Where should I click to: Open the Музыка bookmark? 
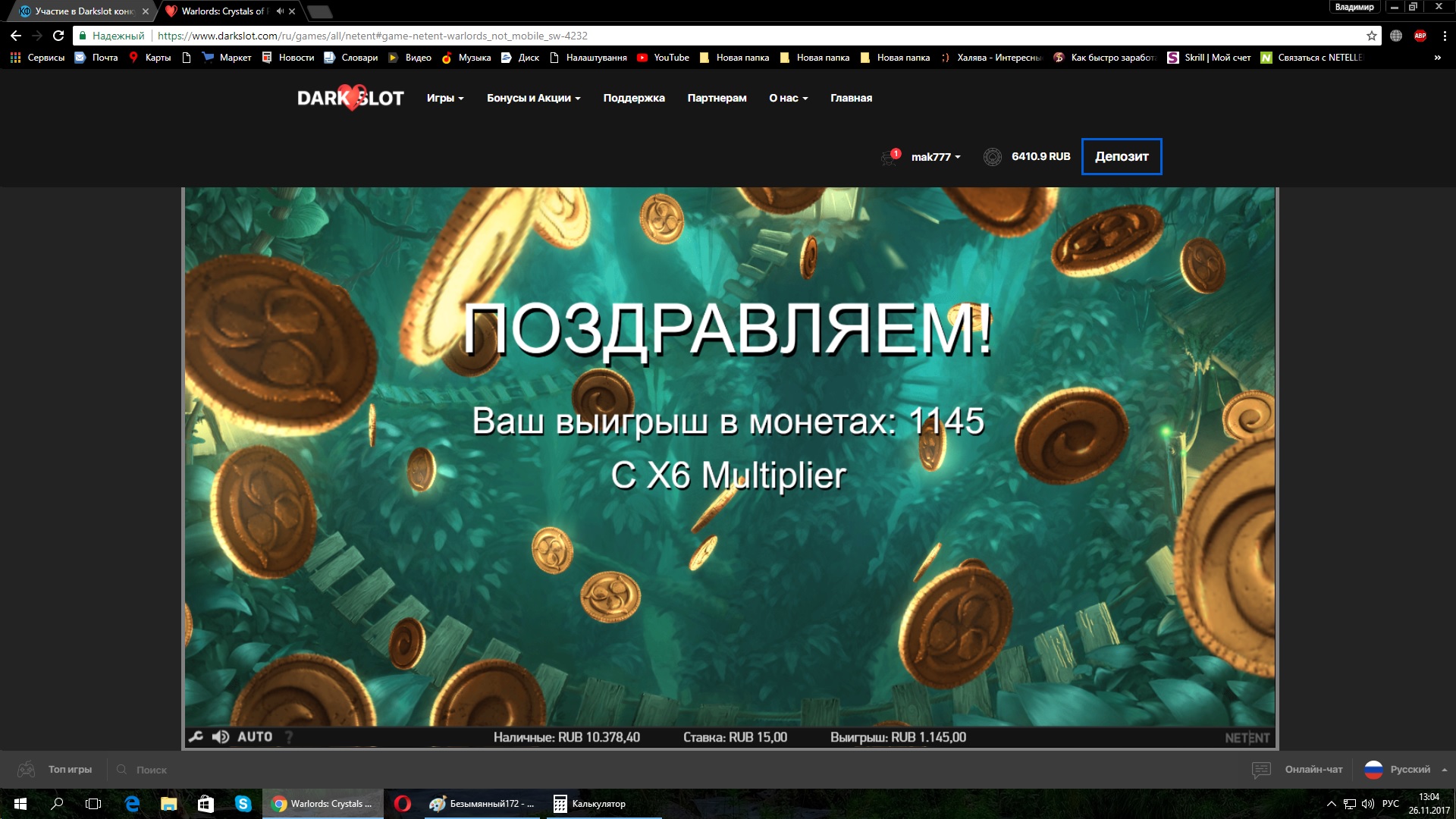[466, 58]
